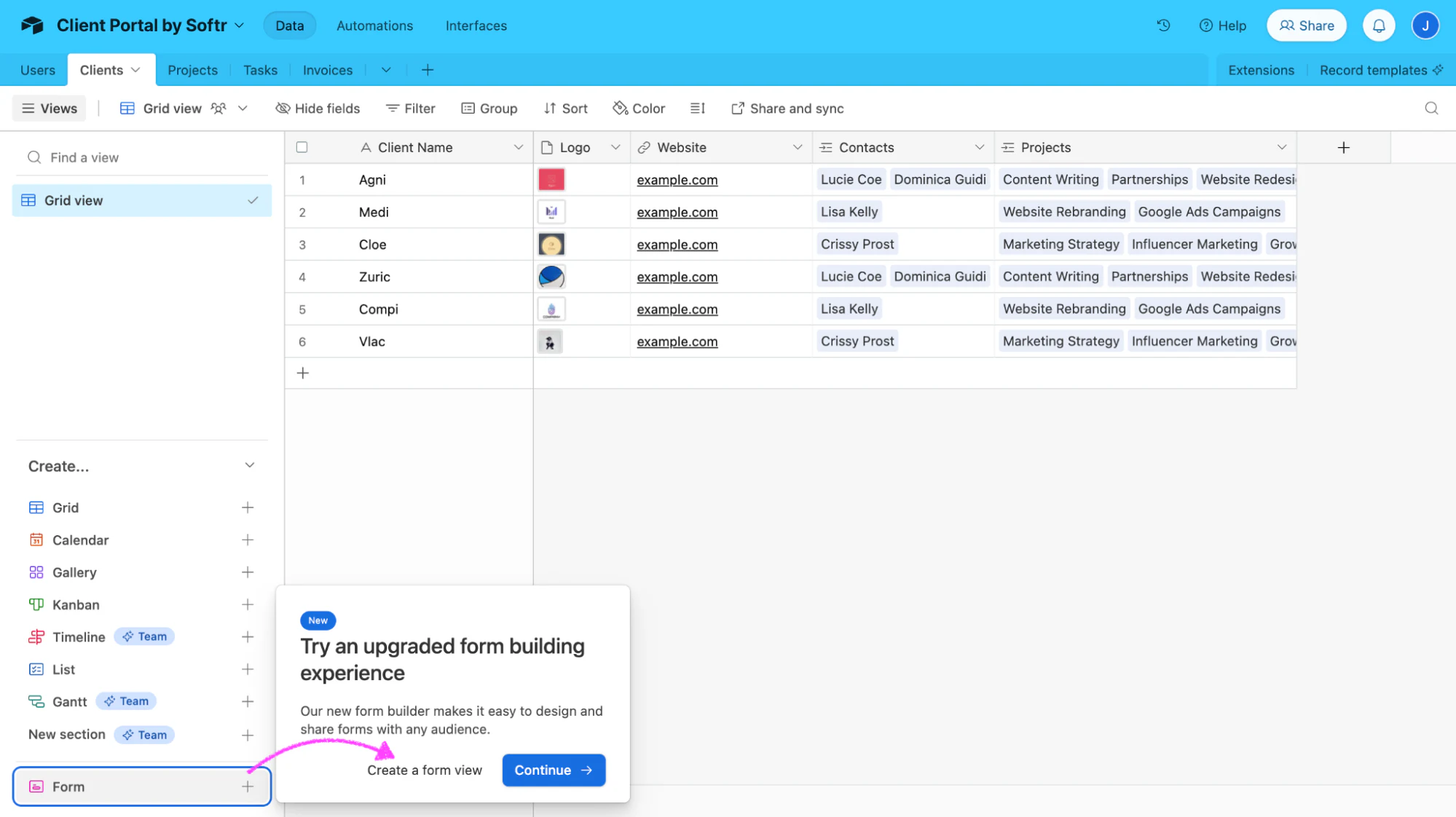Viewport: 1456px width, 817px height.
Task: Open Agni's example.com website link
Action: coord(677,180)
